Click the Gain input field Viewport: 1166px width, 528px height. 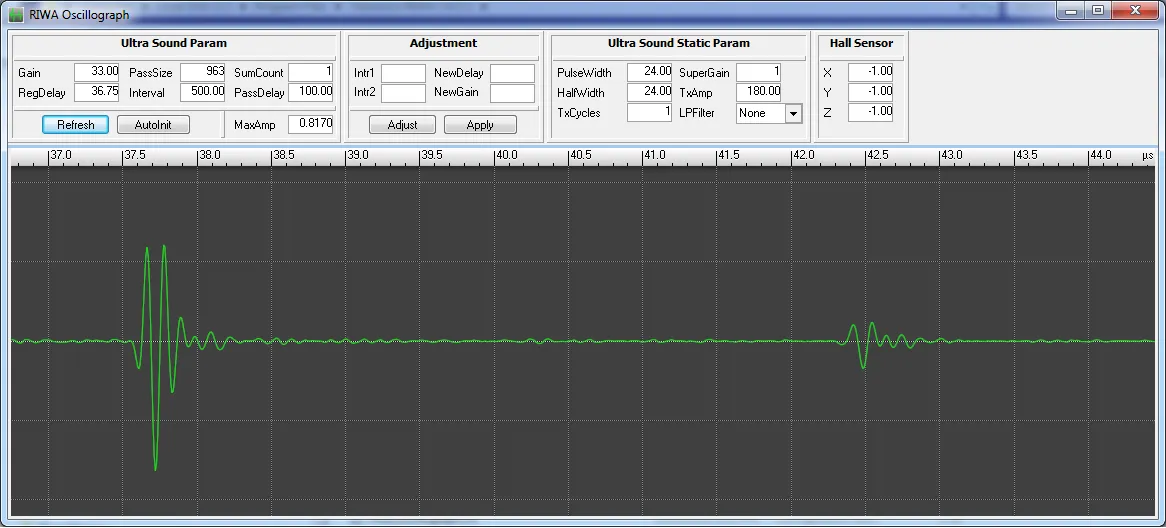97,72
